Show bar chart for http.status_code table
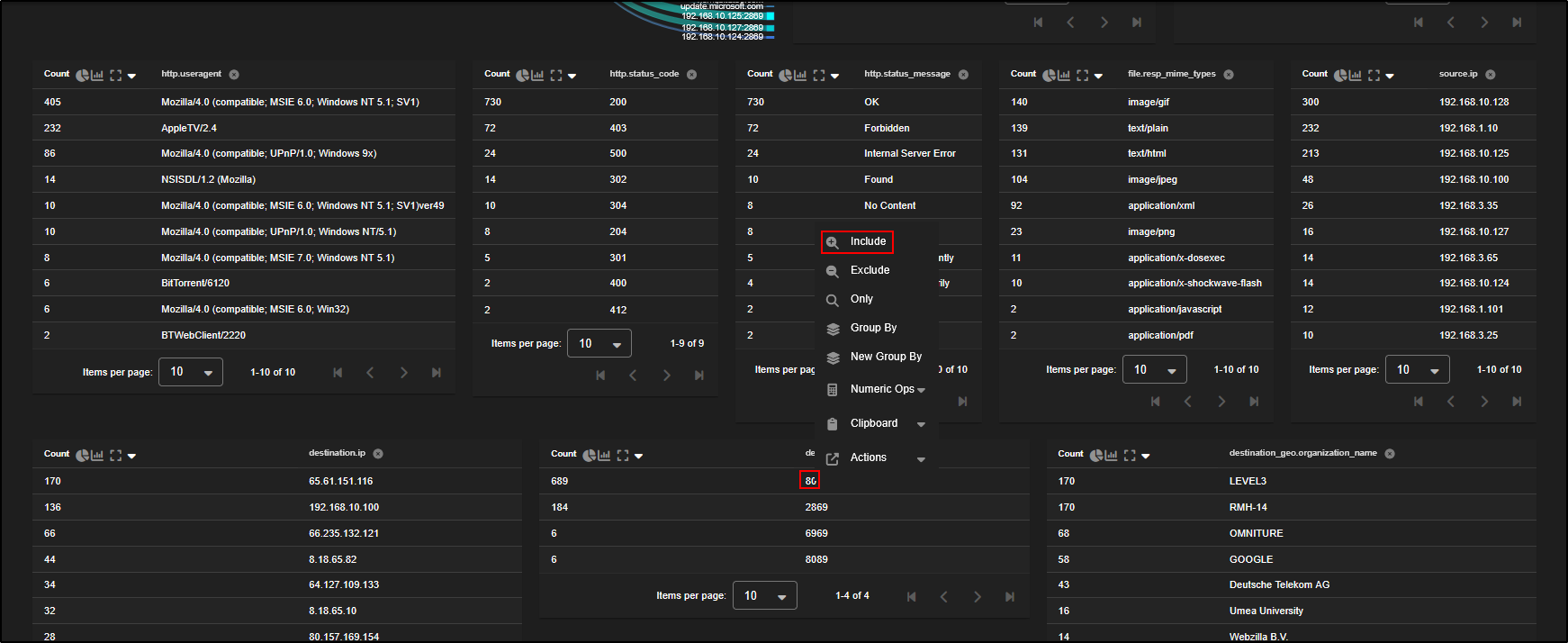This screenshot has height=643, width=1568. click(537, 76)
